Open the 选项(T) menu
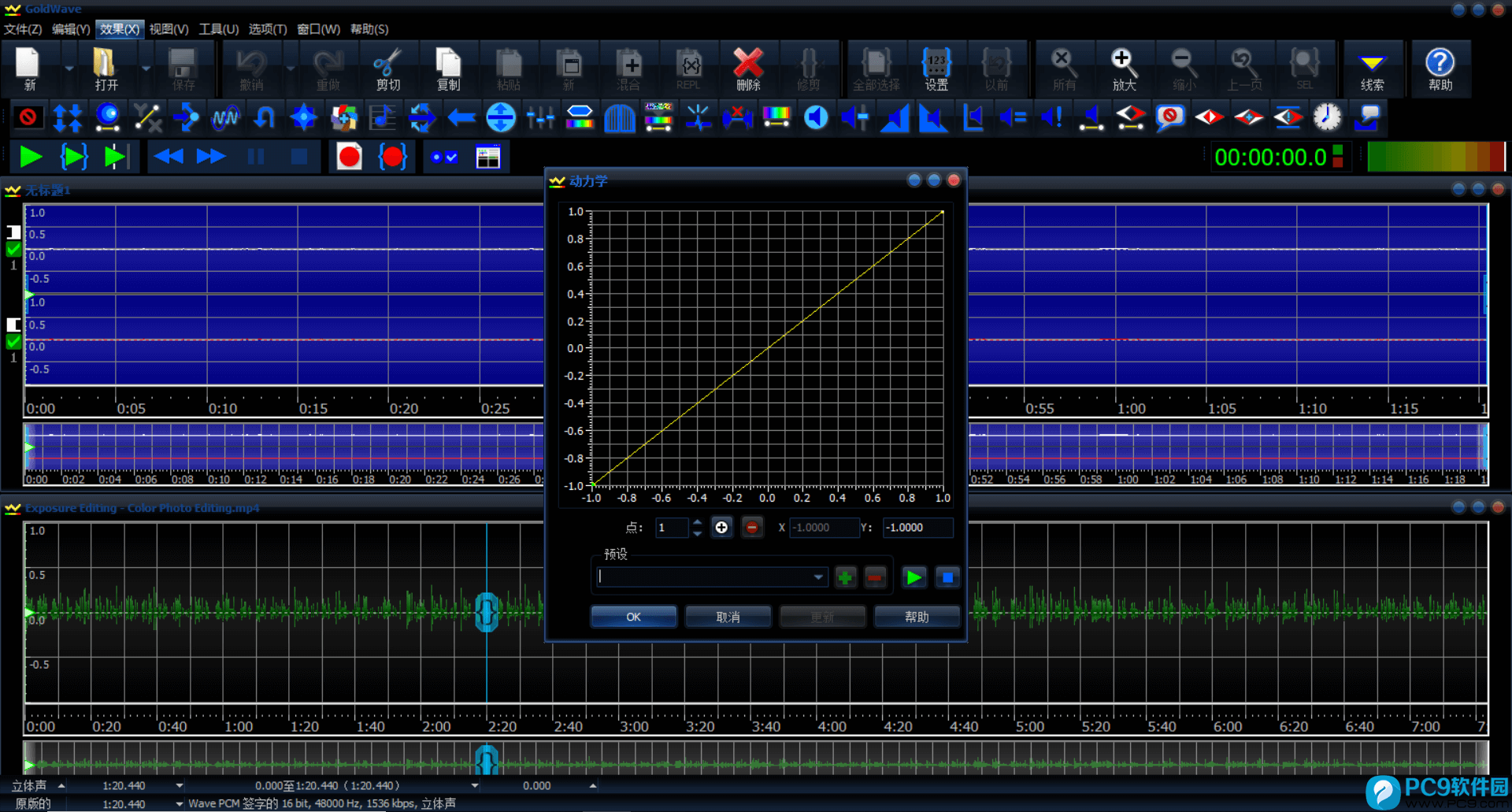Screen dimensions: 1512x812 point(268,29)
